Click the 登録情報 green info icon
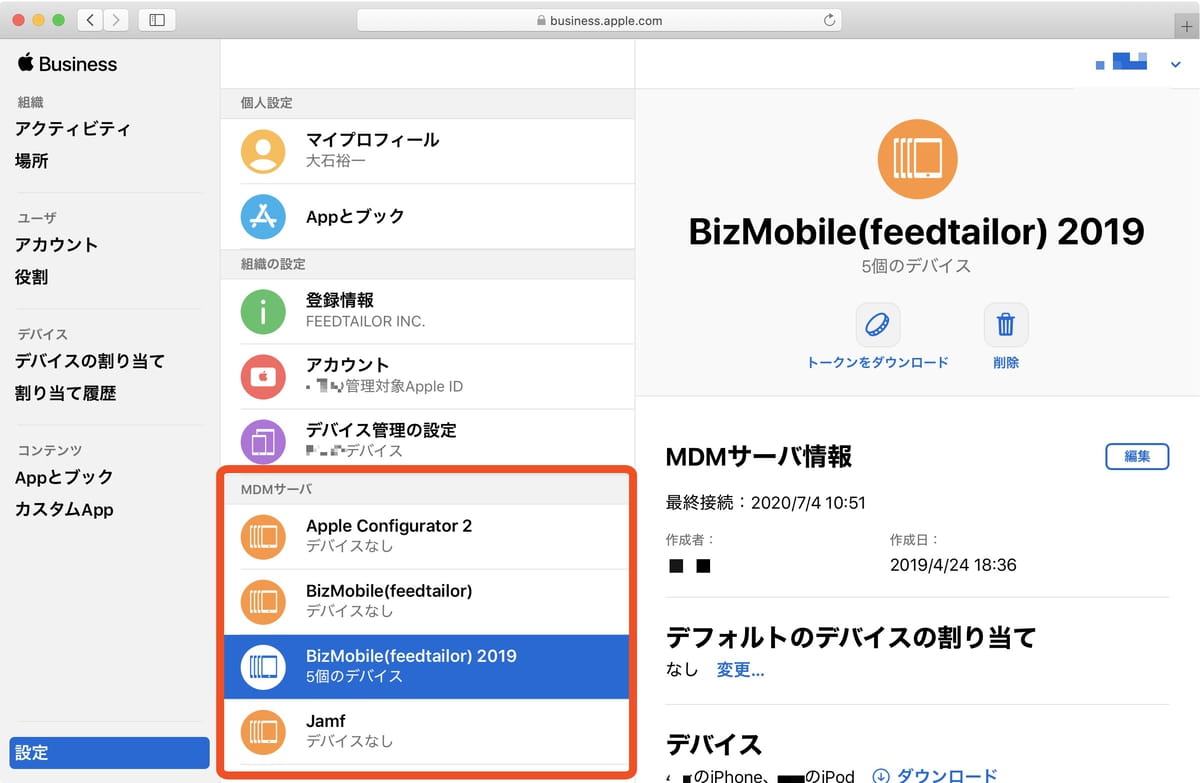This screenshot has width=1200, height=783. click(x=263, y=311)
